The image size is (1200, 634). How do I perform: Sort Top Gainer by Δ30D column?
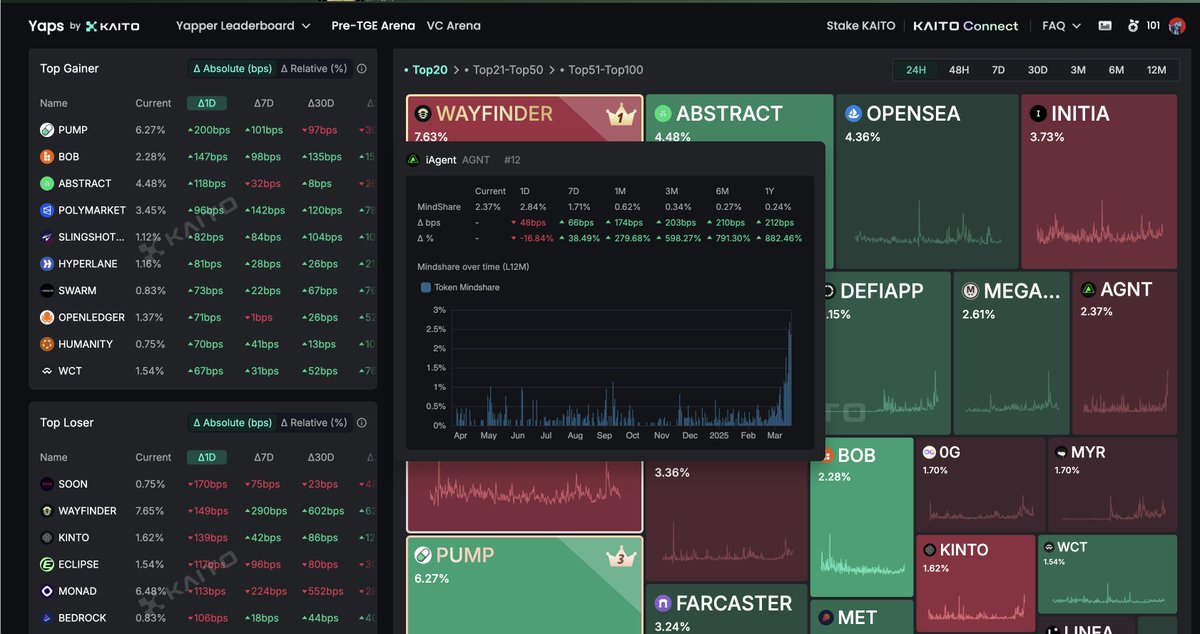tap(320, 103)
